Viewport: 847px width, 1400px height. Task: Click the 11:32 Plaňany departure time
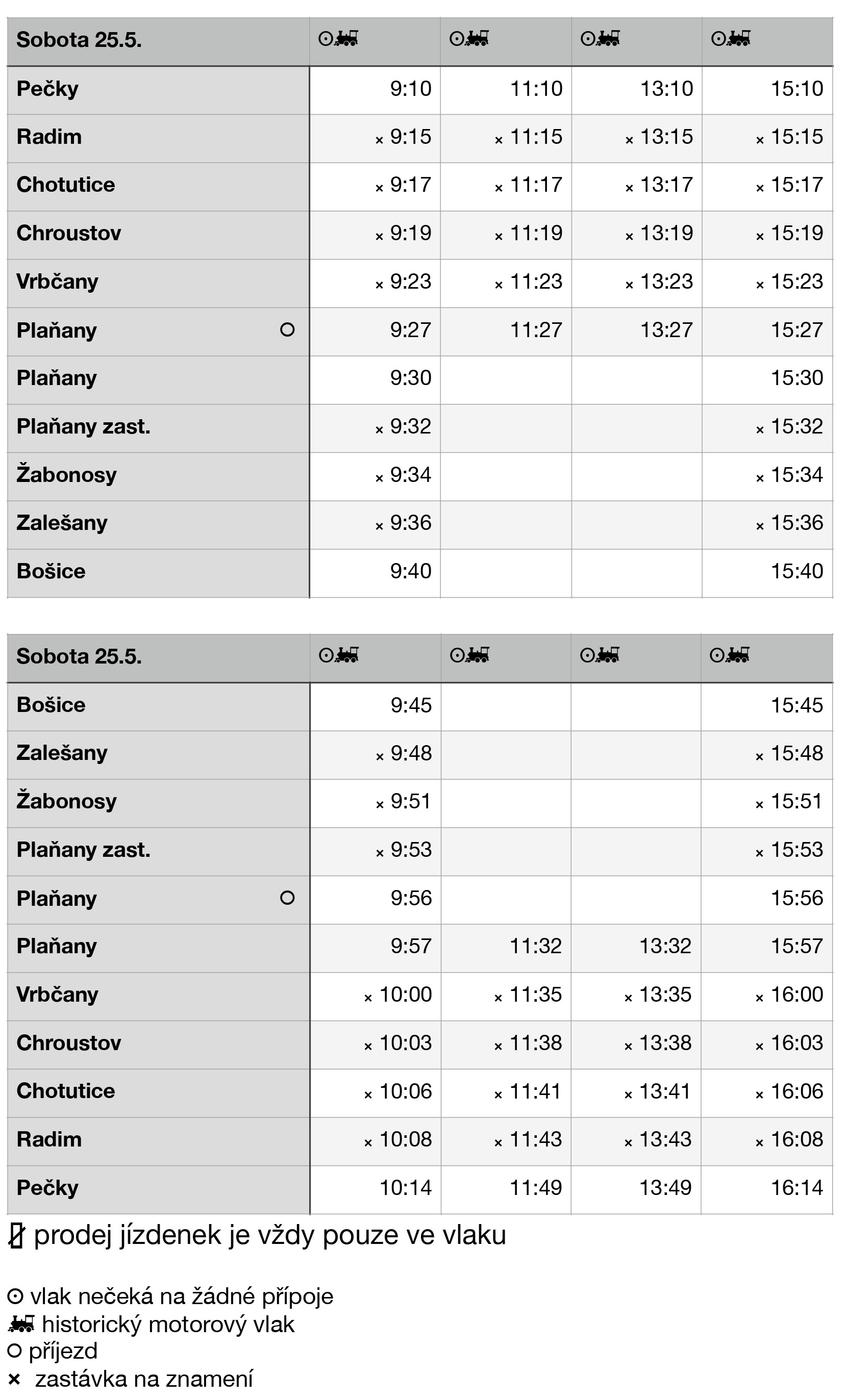click(x=535, y=946)
